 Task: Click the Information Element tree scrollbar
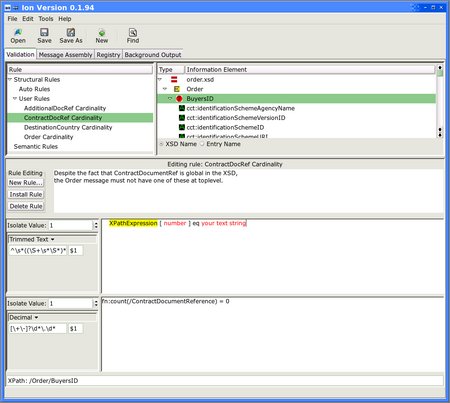440,101
